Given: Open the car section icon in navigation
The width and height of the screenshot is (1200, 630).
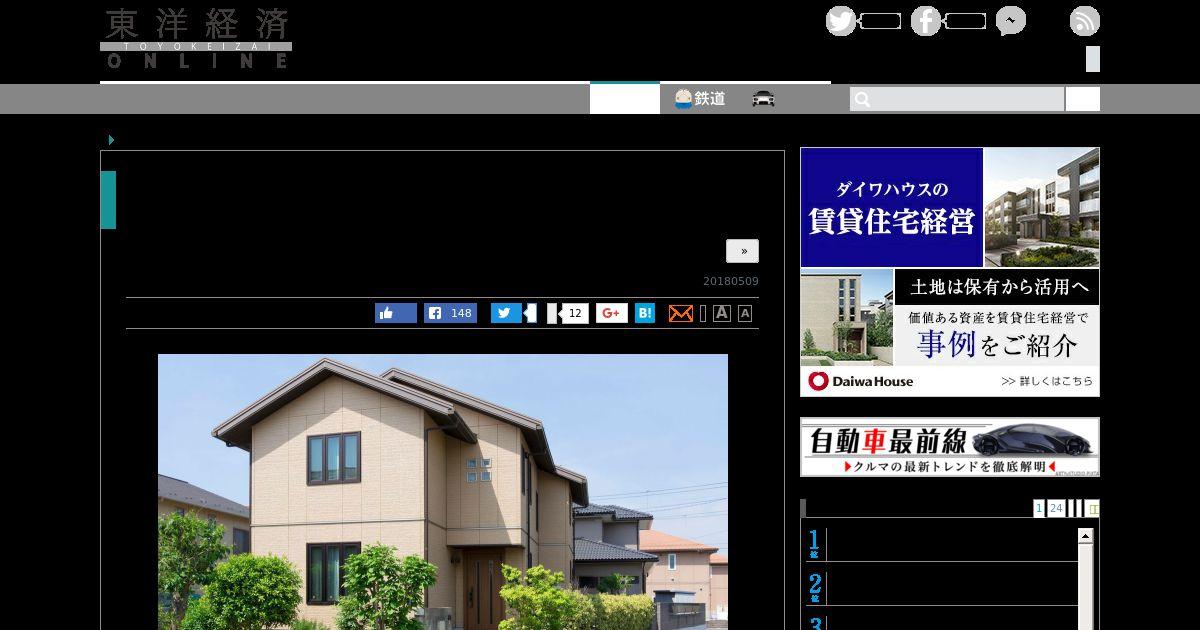Looking at the screenshot, I should coord(764,99).
